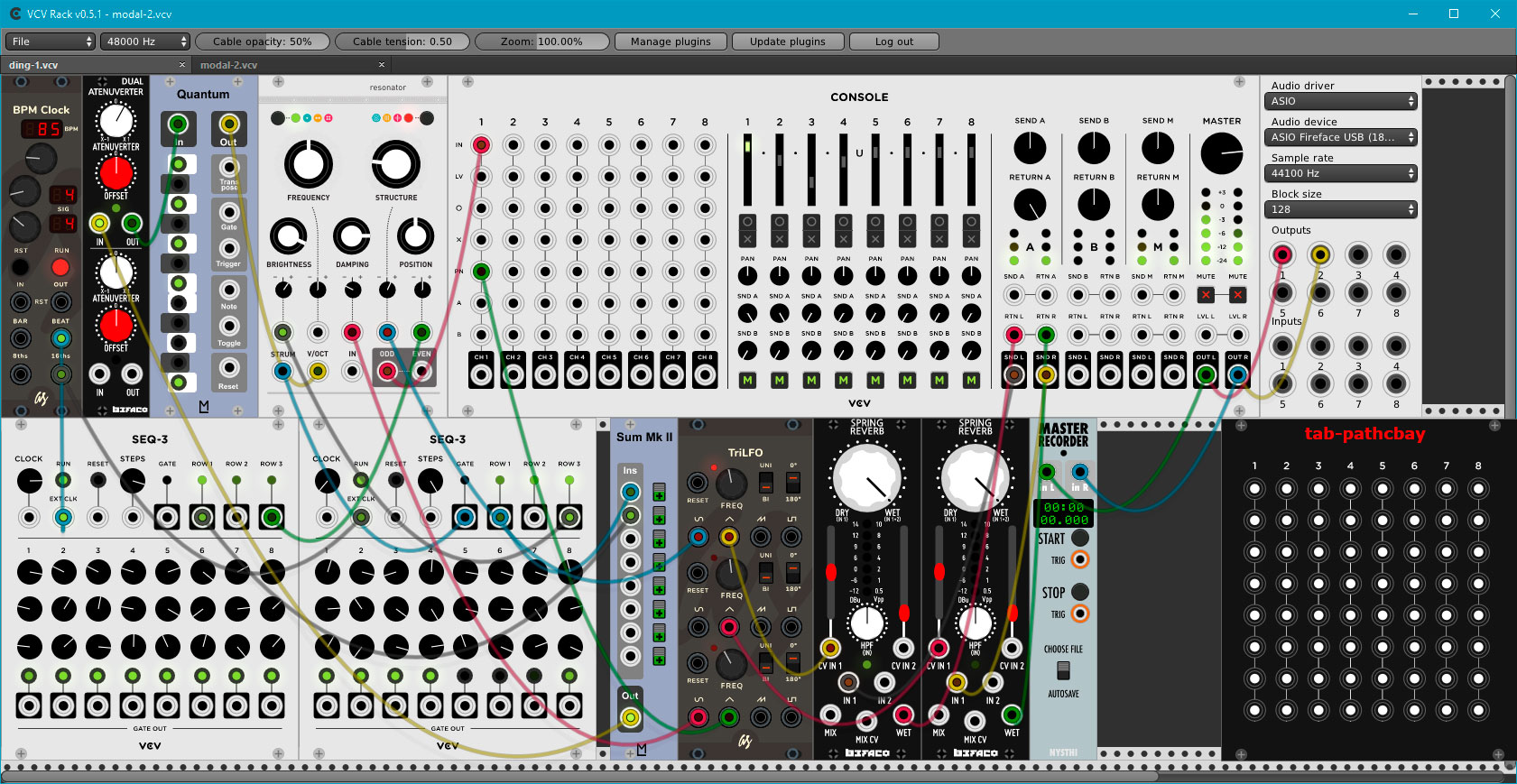The height and width of the screenshot is (784, 1517).
Task: Click the Console SEND B knob
Action: (x=1094, y=148)
